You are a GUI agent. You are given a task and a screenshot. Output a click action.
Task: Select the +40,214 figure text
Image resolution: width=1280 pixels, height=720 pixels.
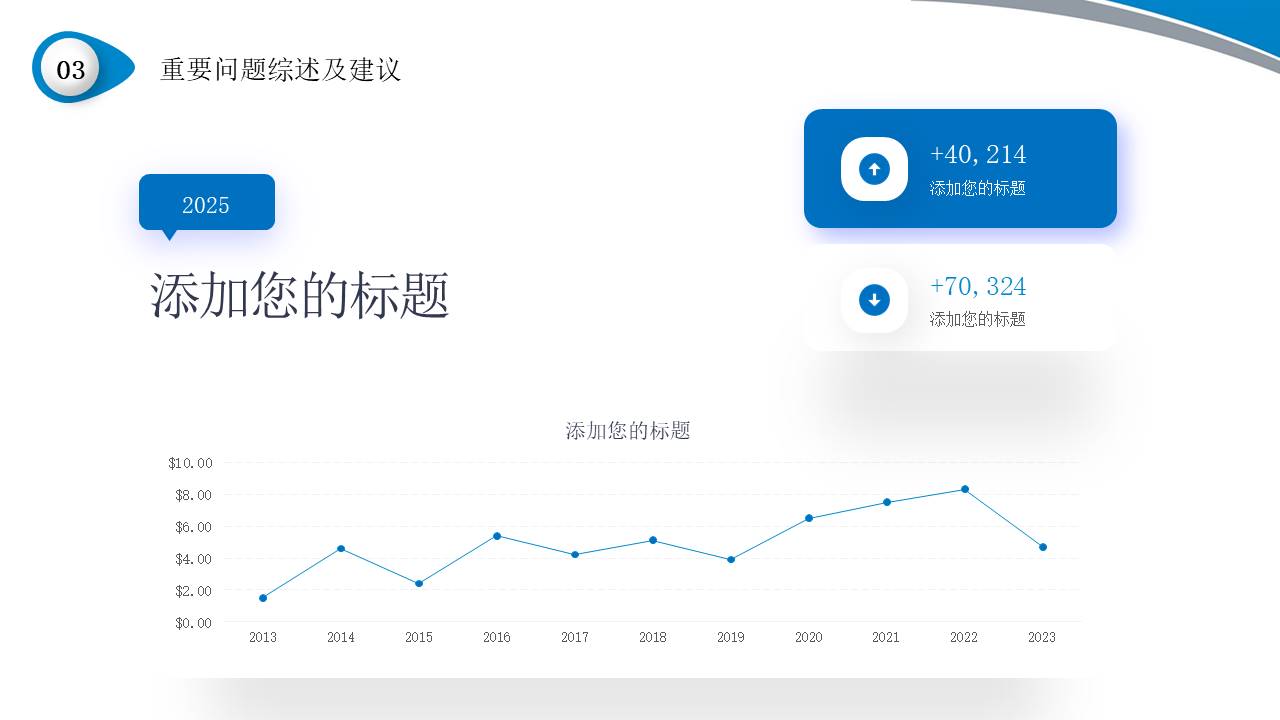(x=977, y=154)
